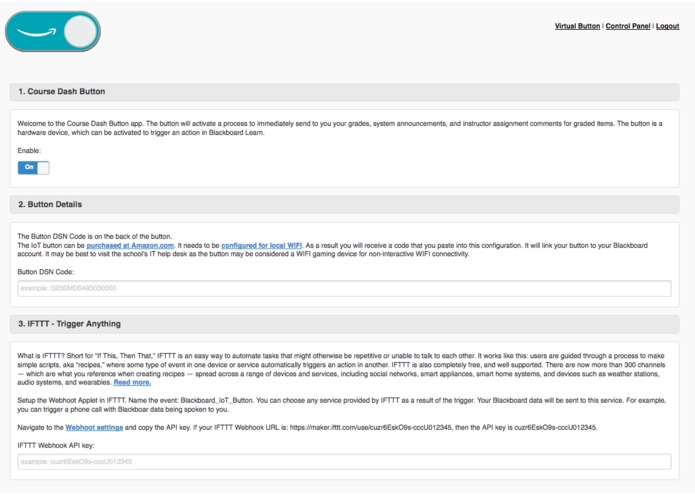The image size is (695, 494).
Task: Click the Logout link
Action: 668,26
